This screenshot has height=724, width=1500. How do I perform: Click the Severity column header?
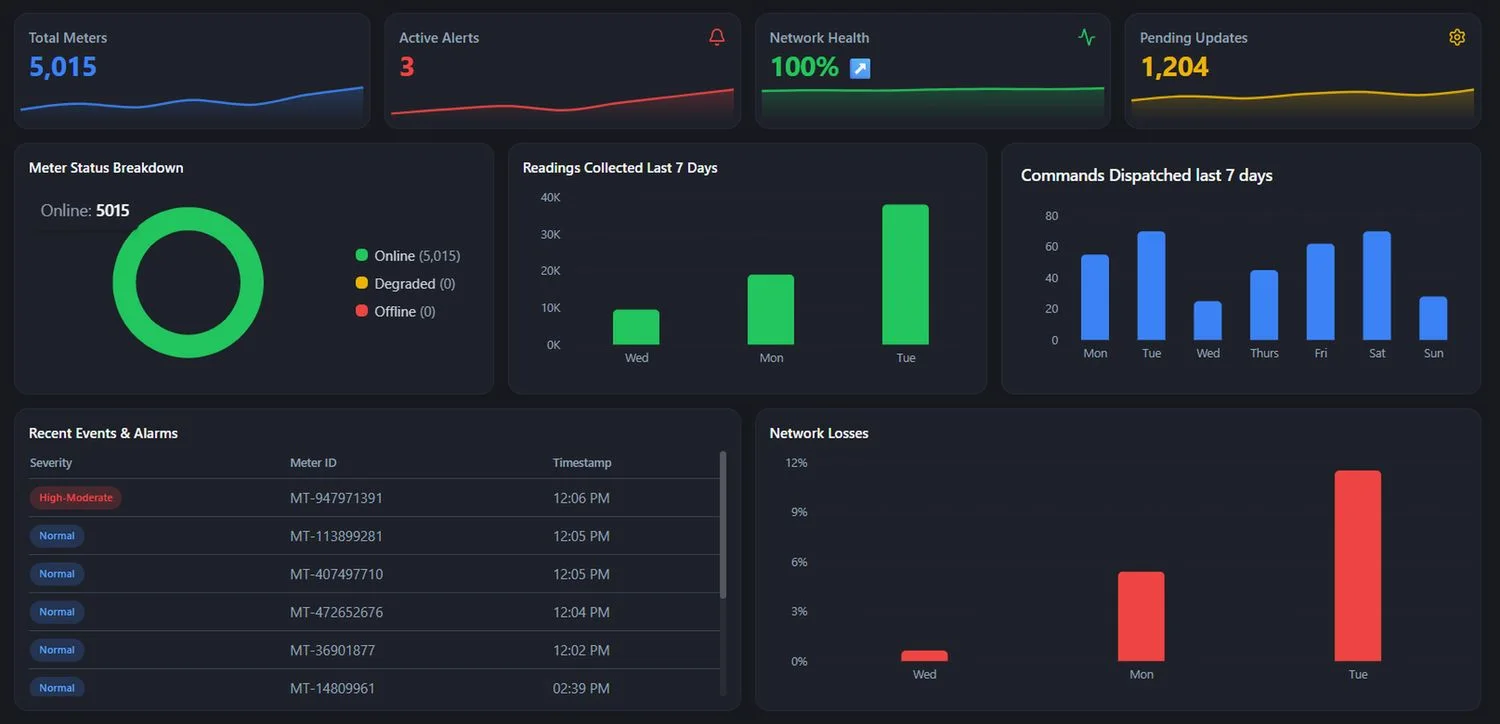tap(51, 463)
